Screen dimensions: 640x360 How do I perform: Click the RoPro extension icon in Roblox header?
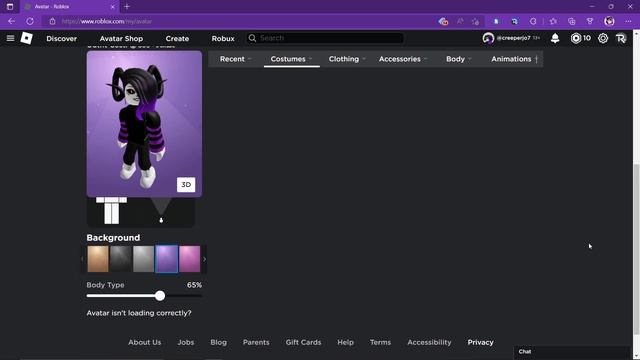621,38
